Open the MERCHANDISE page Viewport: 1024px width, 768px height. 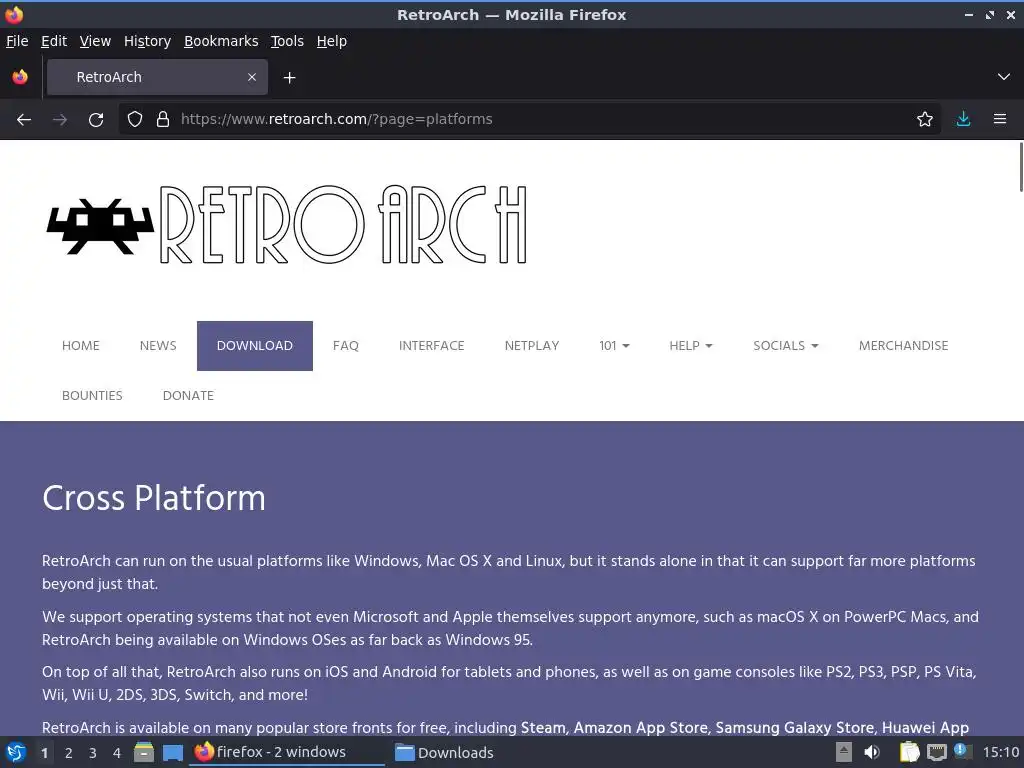(x=903, y=345)
